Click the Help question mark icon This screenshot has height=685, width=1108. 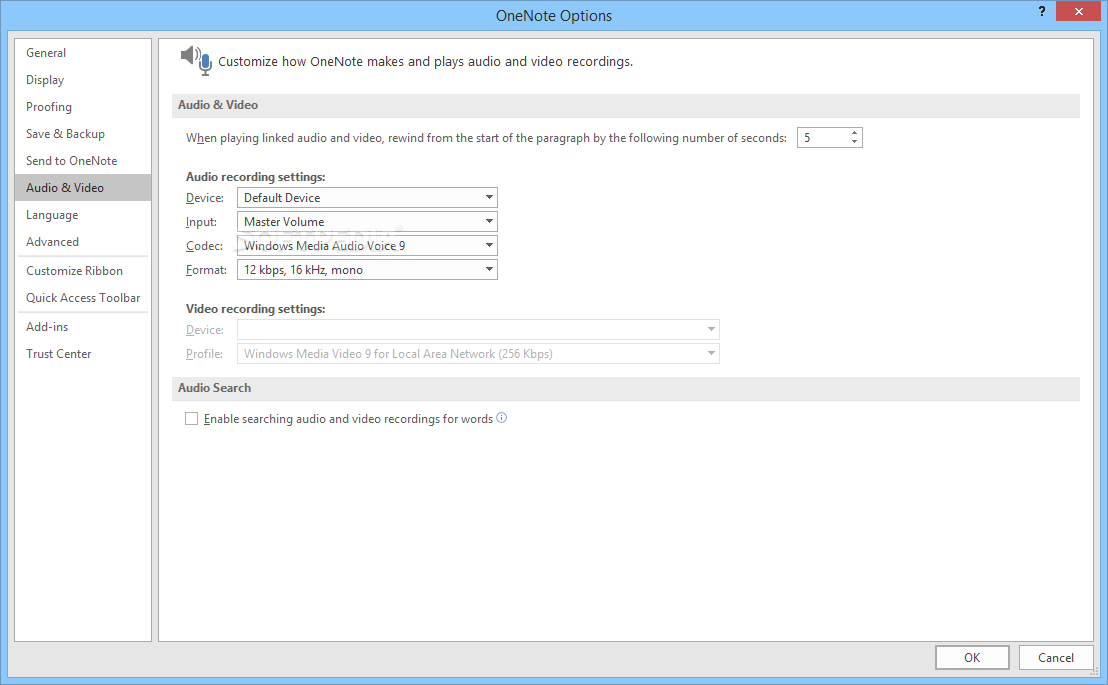click(x=1042, y=11)
